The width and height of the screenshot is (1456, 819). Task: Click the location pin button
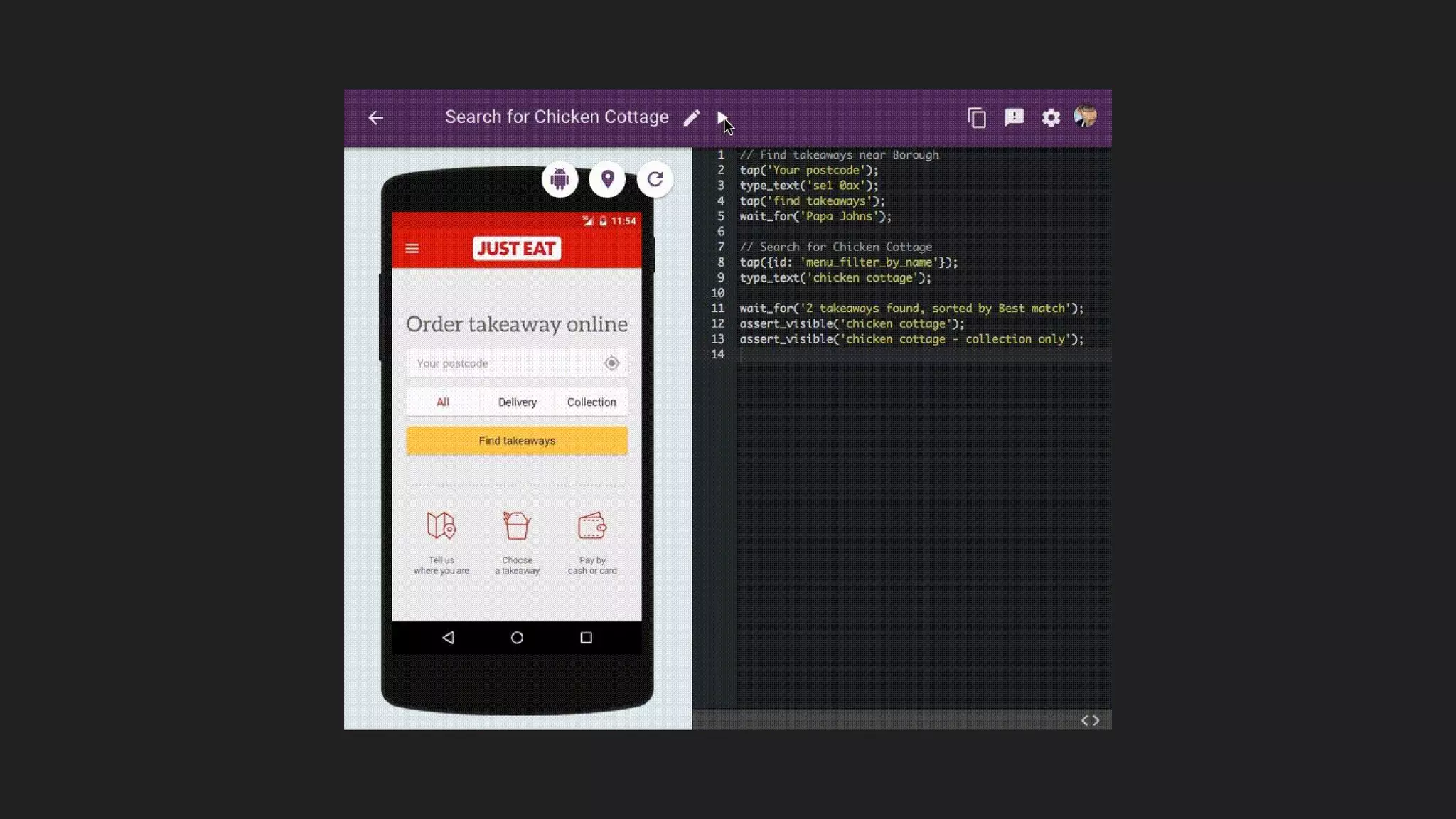607,179
